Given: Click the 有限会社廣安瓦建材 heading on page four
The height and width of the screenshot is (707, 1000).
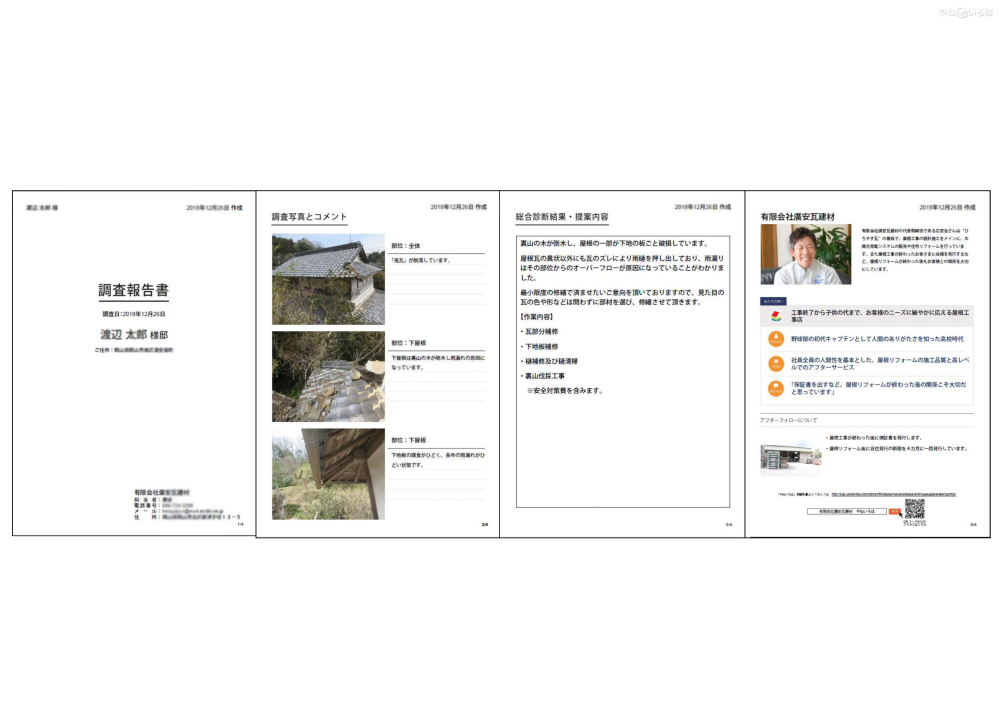Looking at the screenshot, I should point(797,217).
